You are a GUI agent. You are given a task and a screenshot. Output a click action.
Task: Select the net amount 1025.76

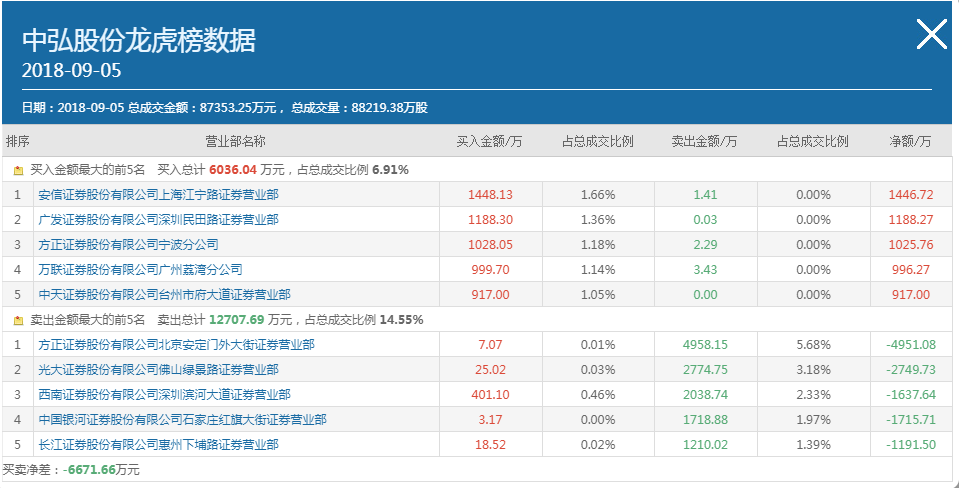[x=911, y=245]
